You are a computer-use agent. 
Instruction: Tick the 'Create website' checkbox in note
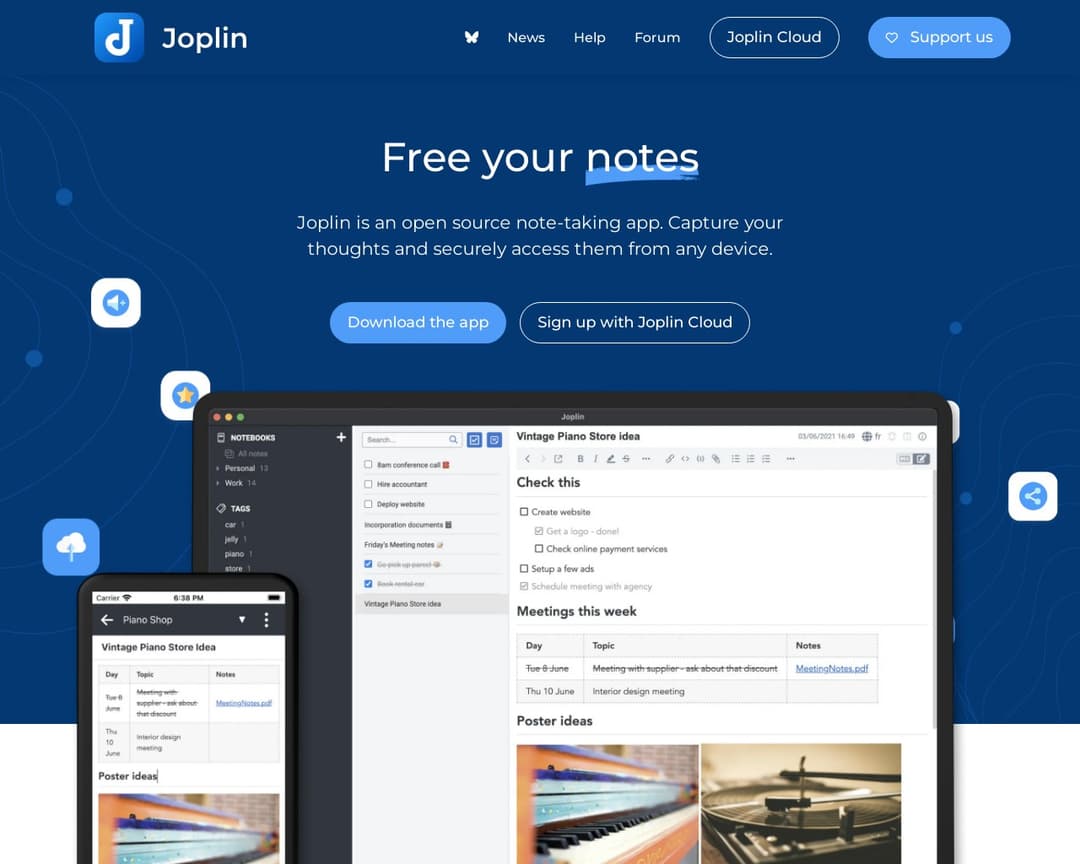pos(524,512)
